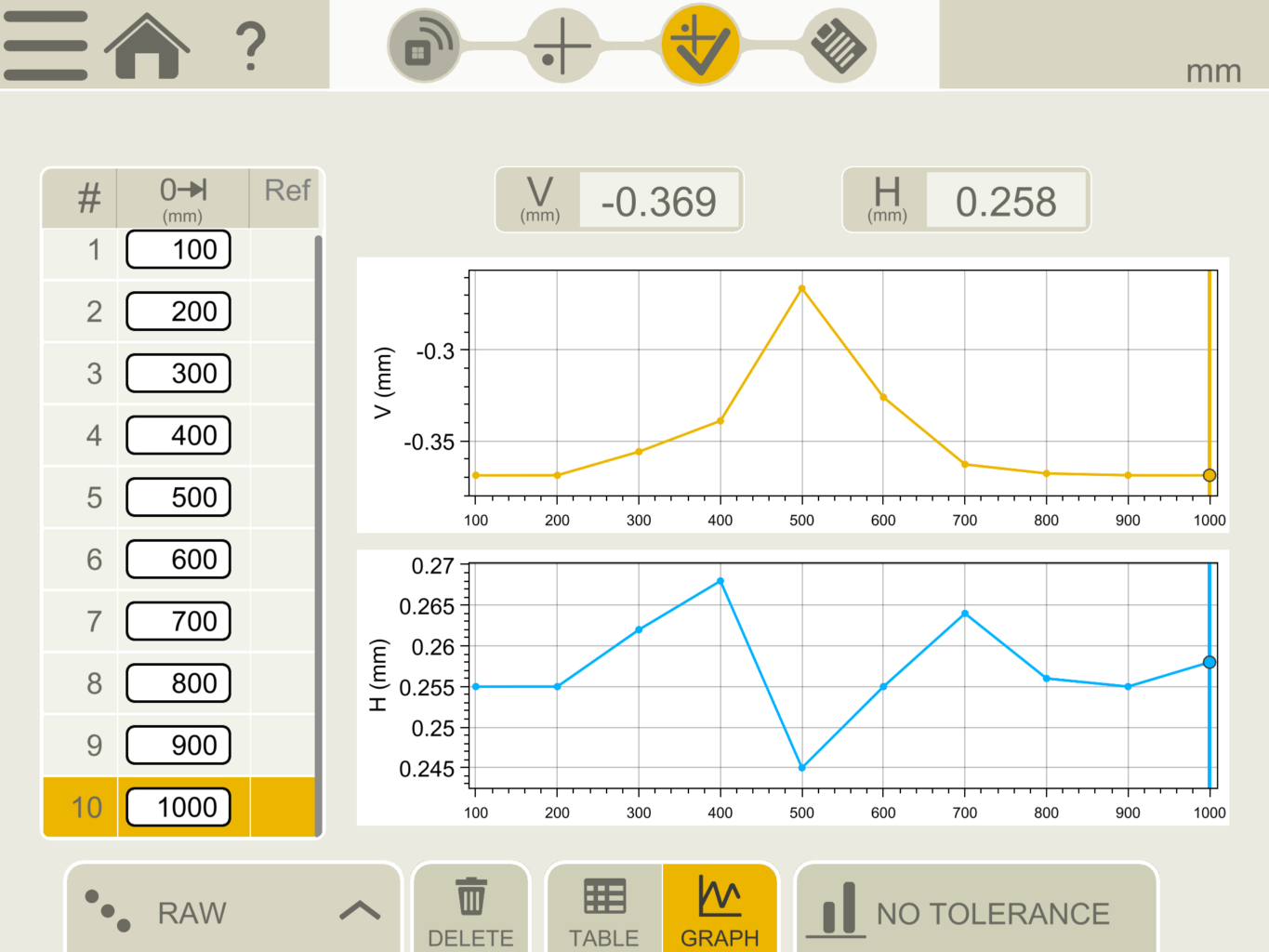Open the mm unit selector

[x=1213, y=70]
